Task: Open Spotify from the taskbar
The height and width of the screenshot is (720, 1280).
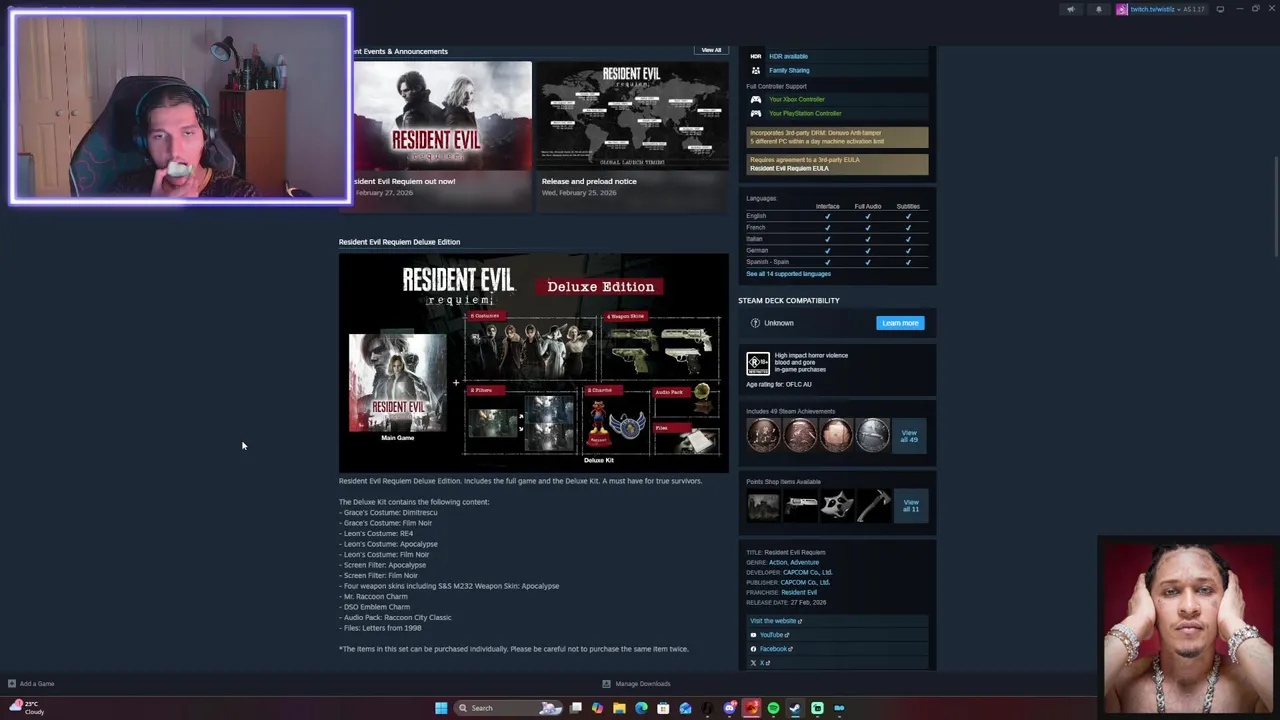Action: (773, 708)
